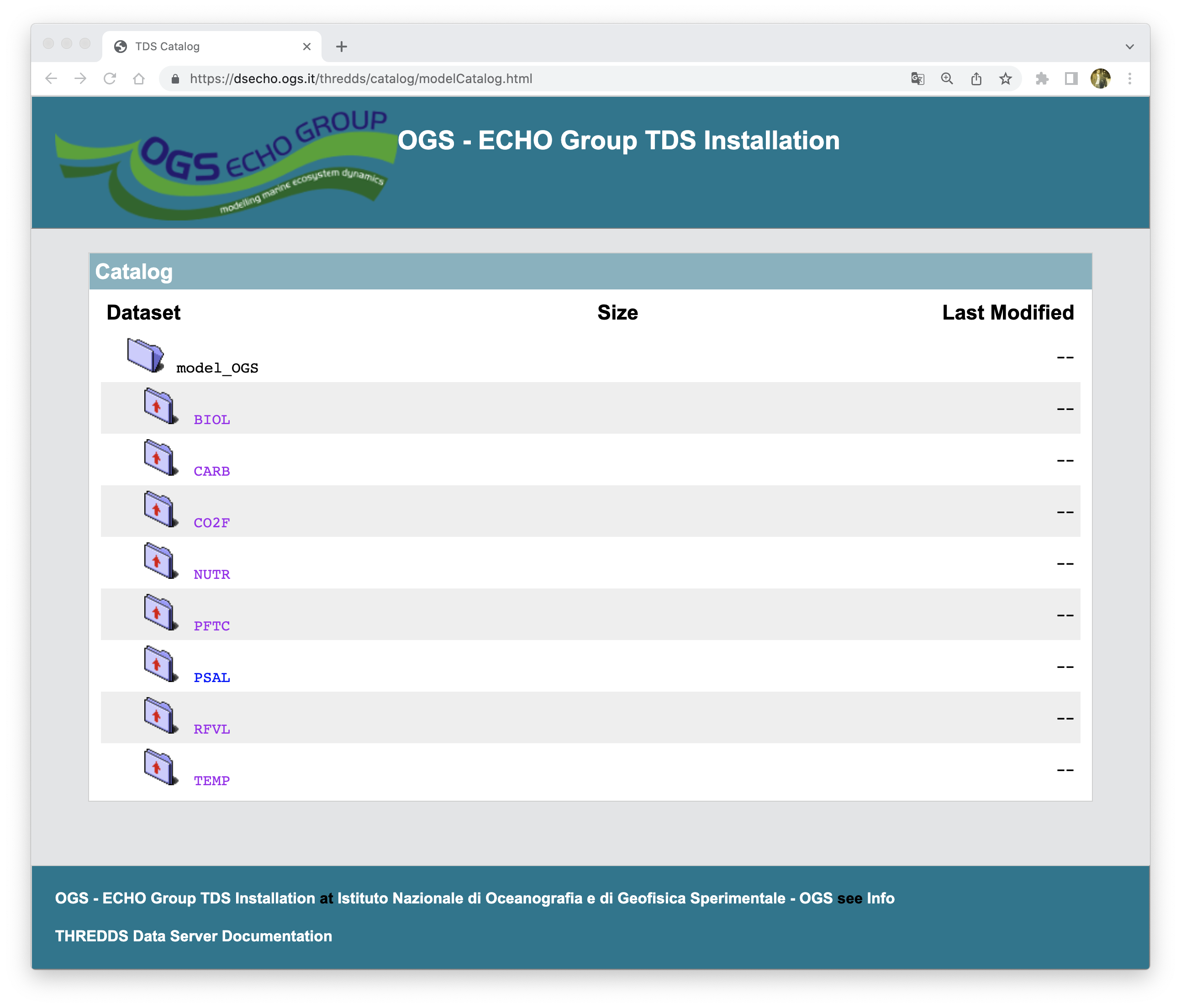Expand the tab search chevron

click(1129, 47)
